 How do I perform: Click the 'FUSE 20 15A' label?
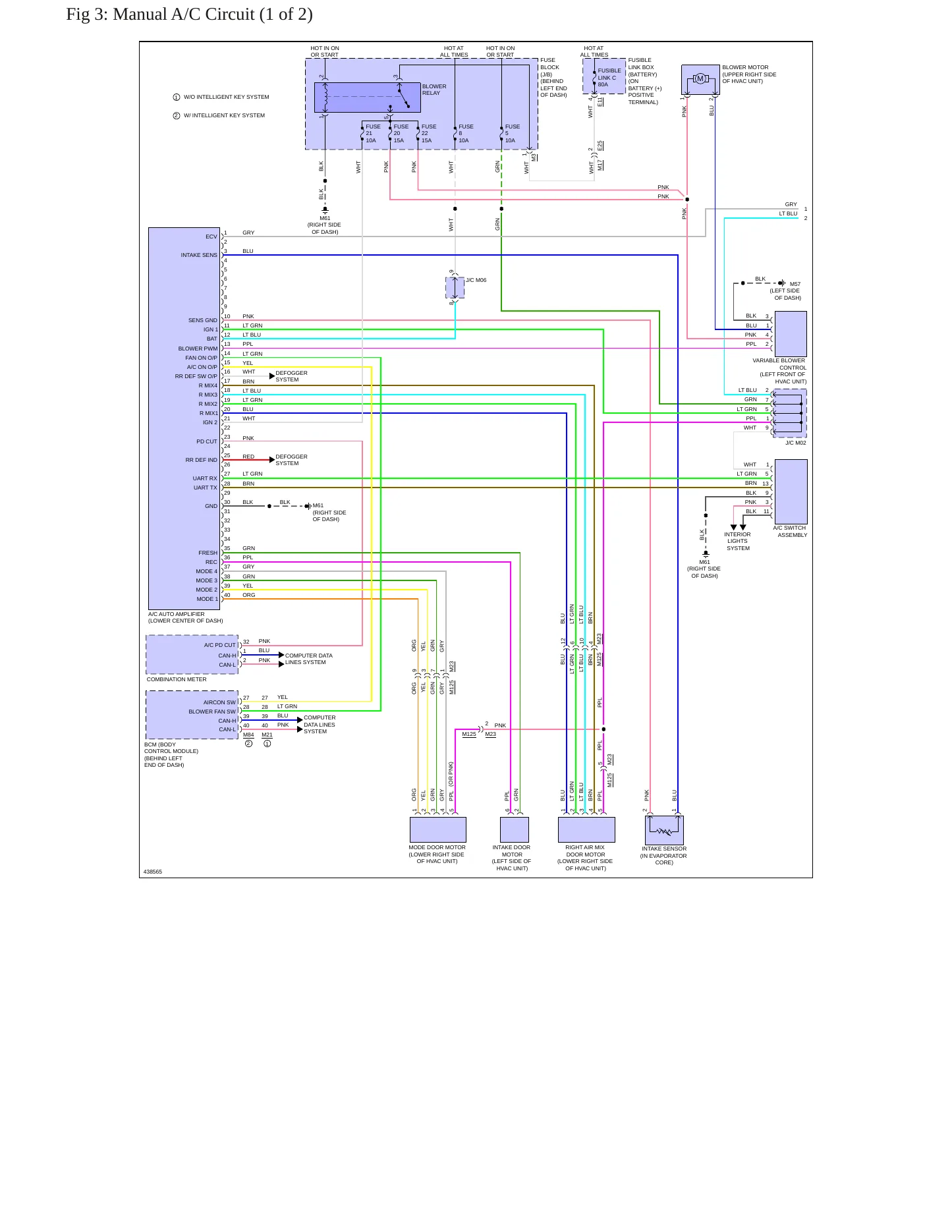click(x=401, y=134)
